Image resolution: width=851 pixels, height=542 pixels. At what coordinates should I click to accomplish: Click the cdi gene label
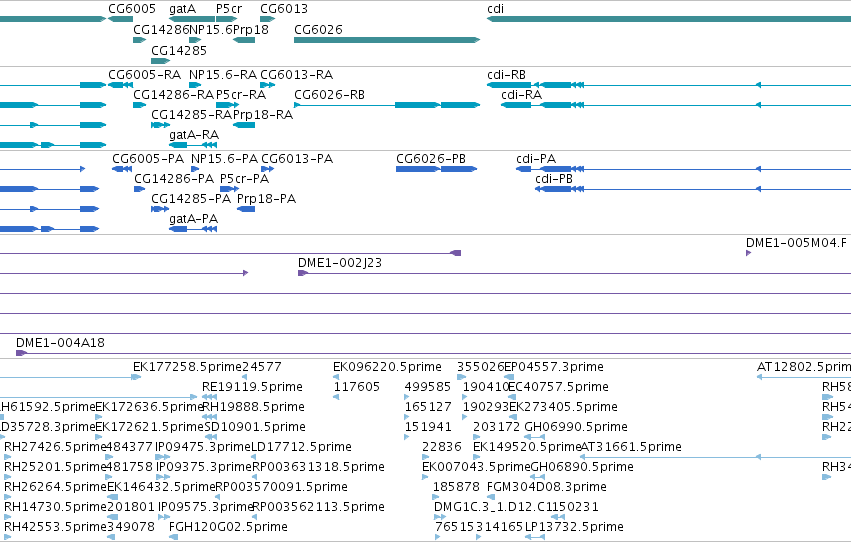(x=496, y=9)
